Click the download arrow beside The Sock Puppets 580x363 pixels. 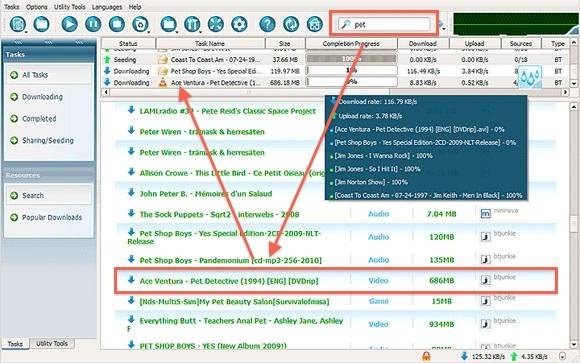point(131,213)
